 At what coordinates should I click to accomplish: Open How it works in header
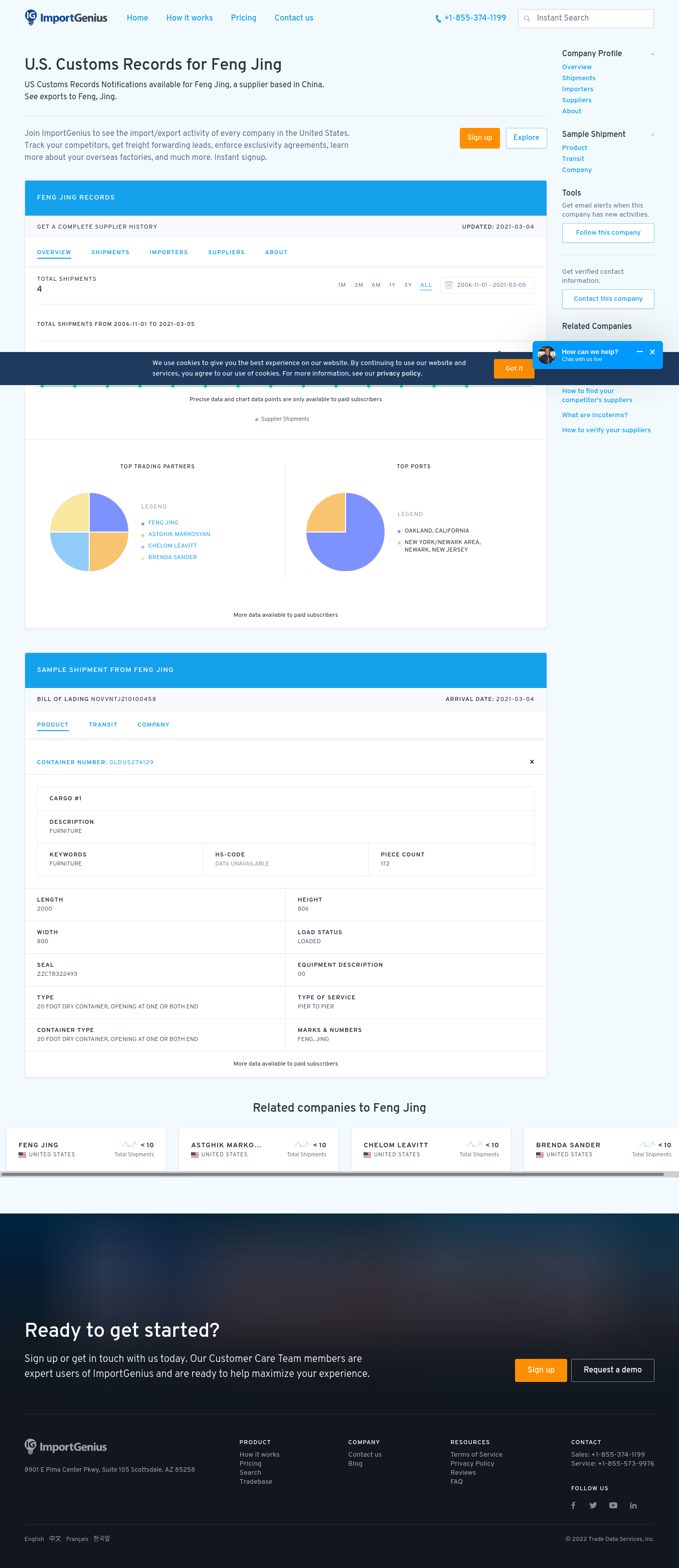click(190, 18)
